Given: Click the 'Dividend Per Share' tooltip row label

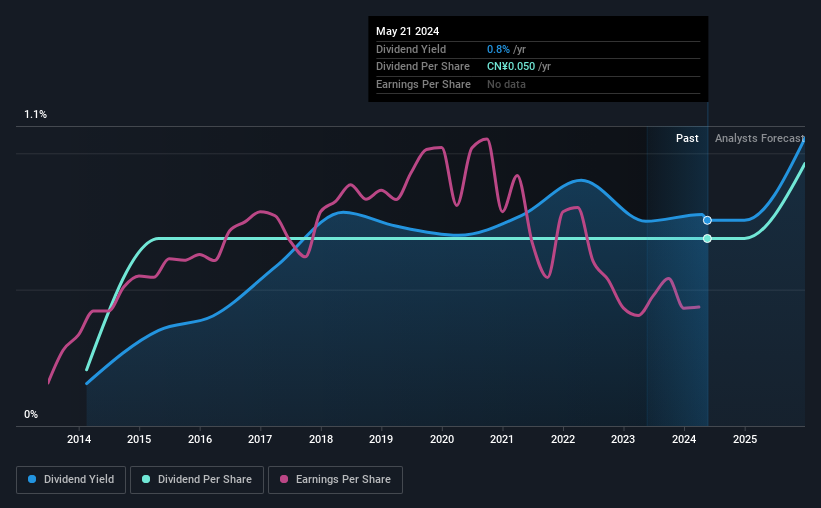Looking at the screenshot, I should coord(423,67).
